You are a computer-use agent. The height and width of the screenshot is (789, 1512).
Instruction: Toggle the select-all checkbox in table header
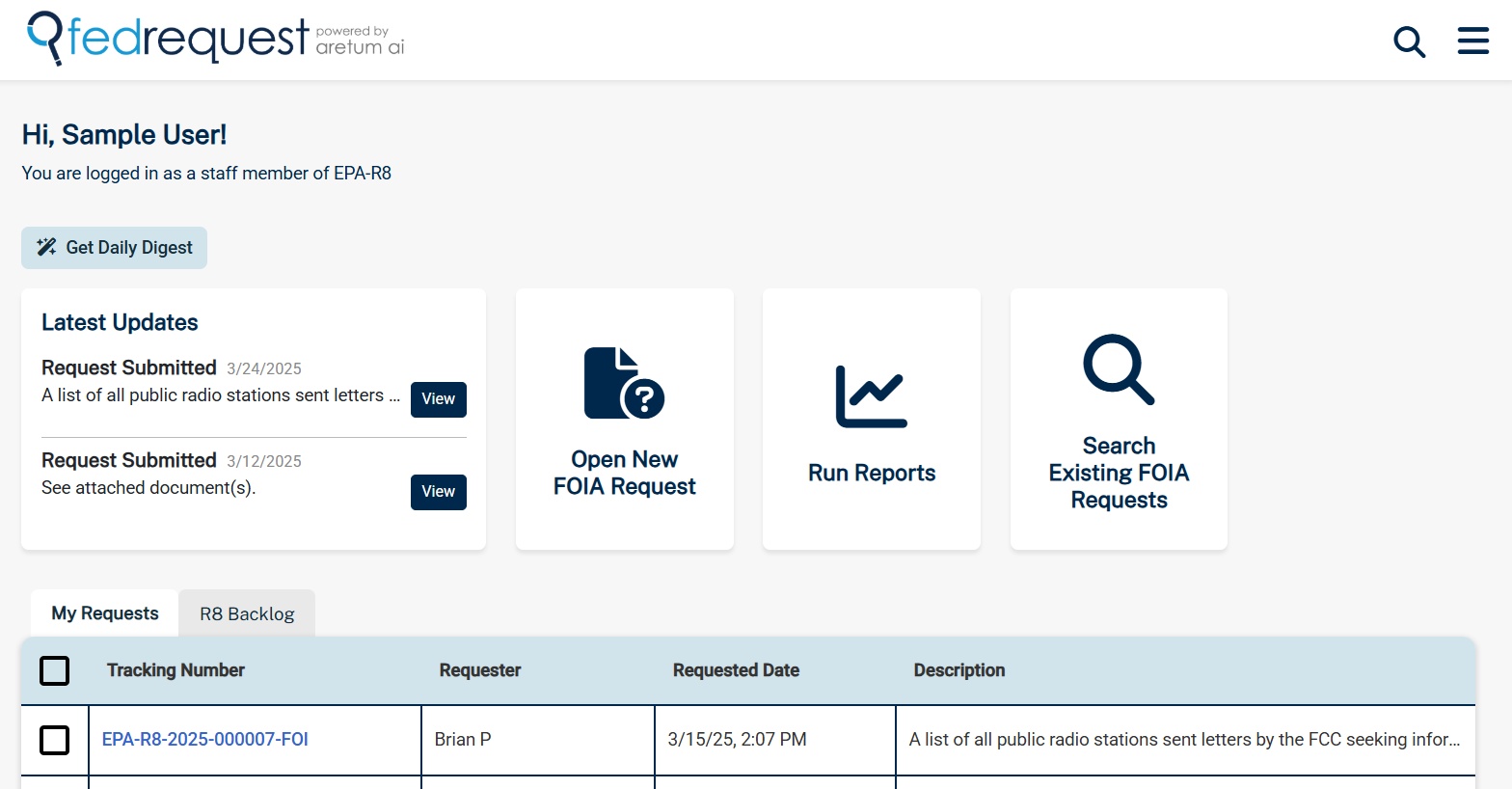[54, 670]
